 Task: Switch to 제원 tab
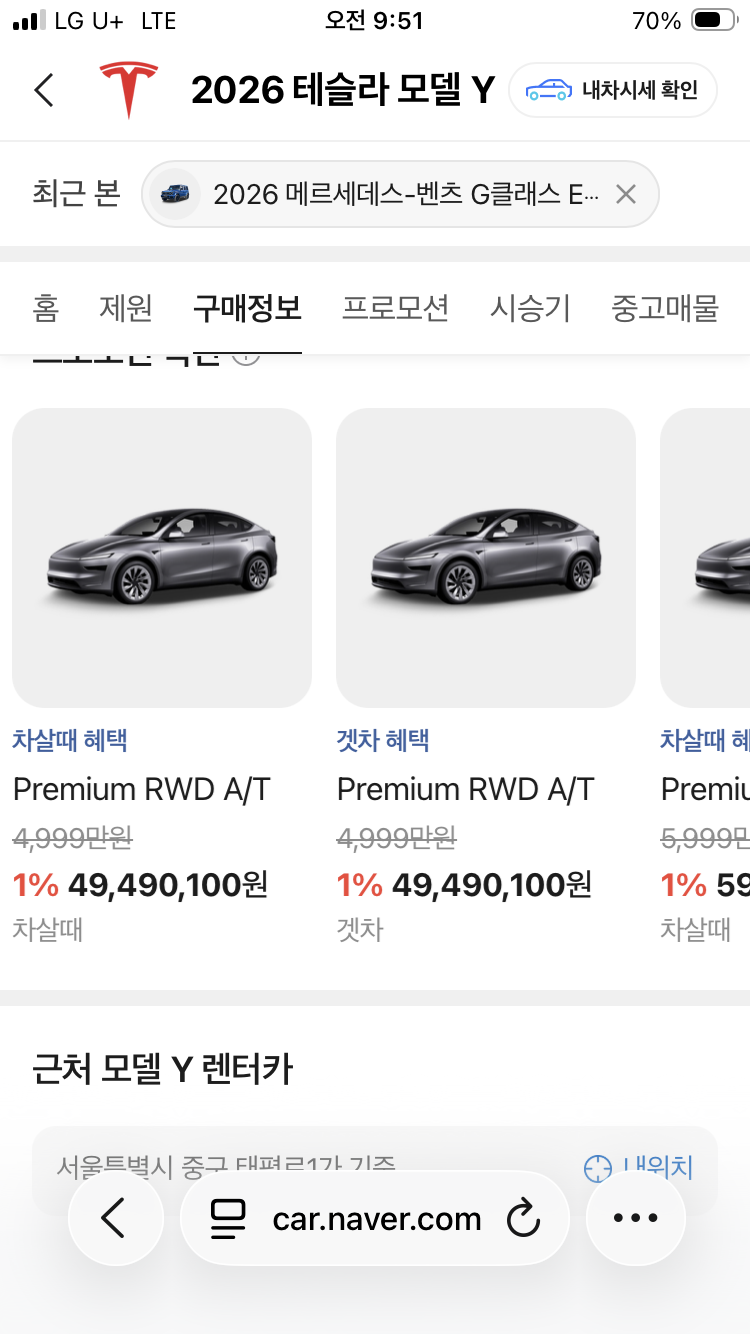126,308
